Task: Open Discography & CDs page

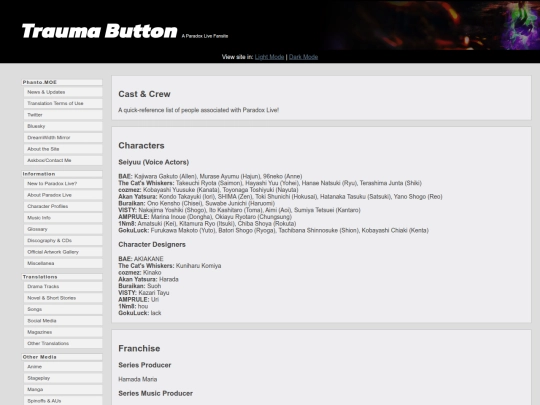Action: pyautogui.click(x=63, y=240)
